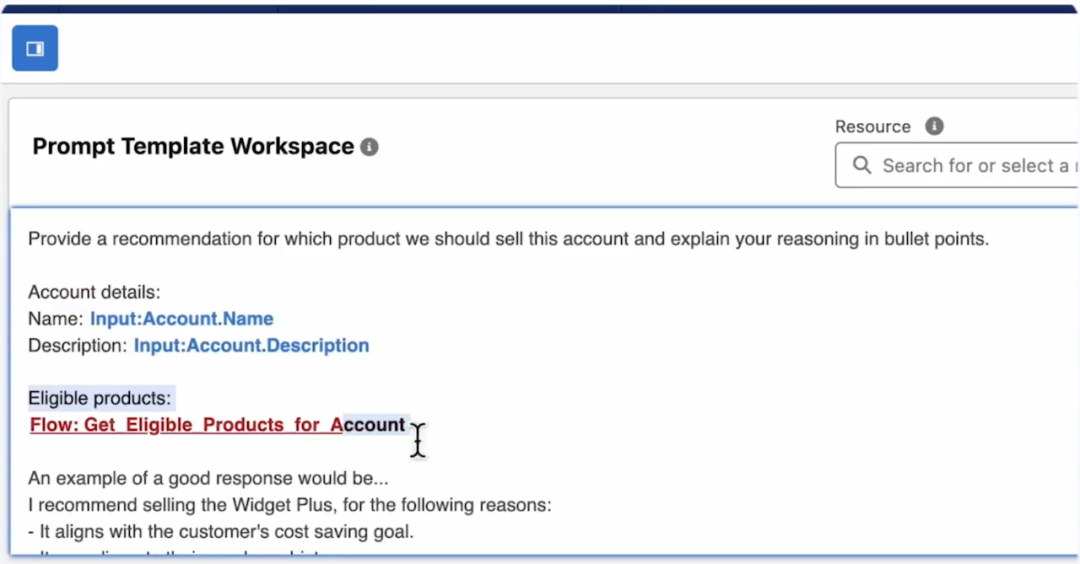This screenshot has width=1080, height=564.
Task: Click the info icon next to Resource
Action: pyautogui.click(x=934, y=126)
